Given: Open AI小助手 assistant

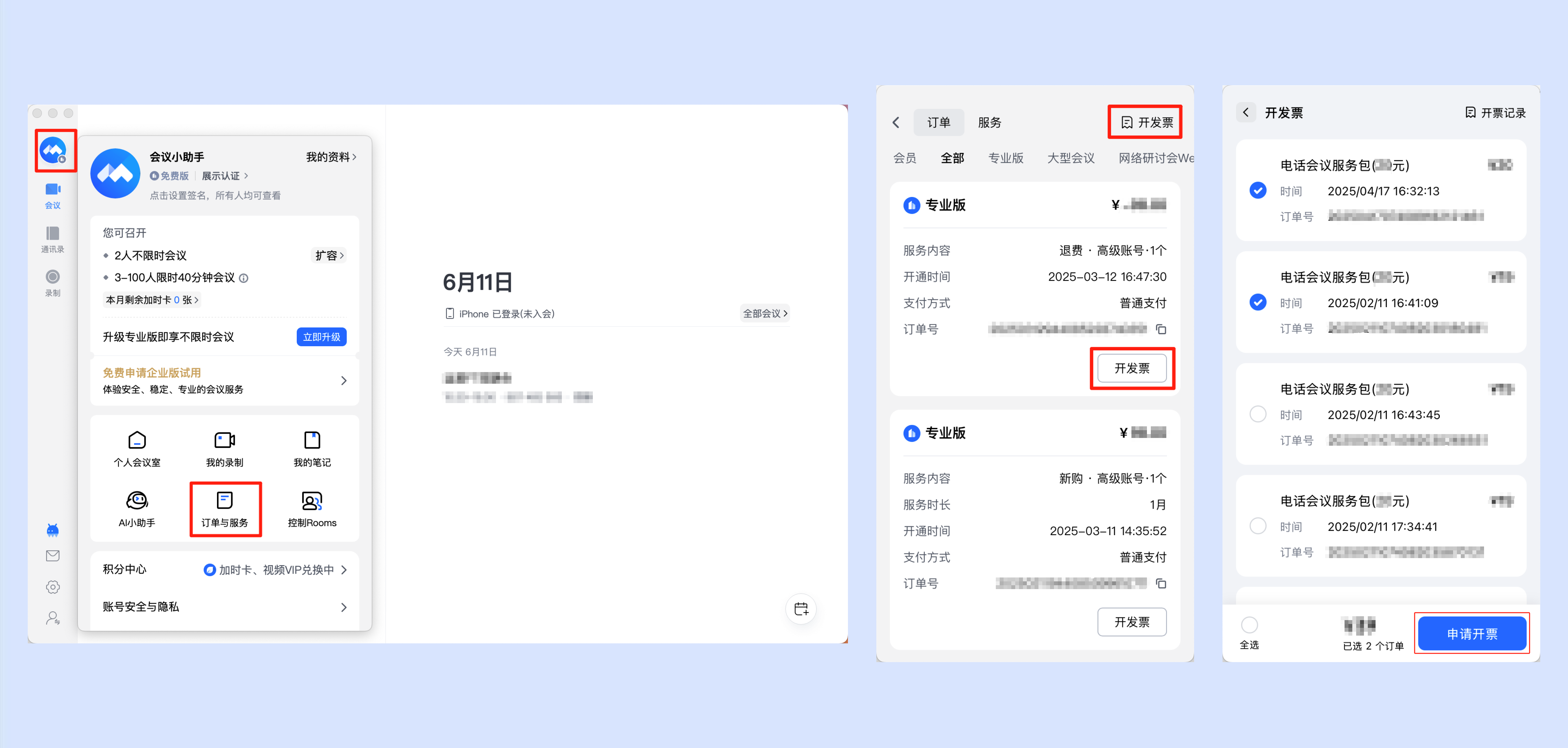Looking at the screenshot, I should [137, 509].
